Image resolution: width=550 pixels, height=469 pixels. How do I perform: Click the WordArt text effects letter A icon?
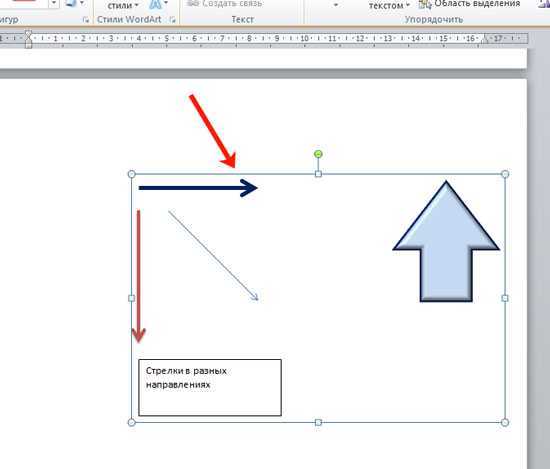pos(155,4)
